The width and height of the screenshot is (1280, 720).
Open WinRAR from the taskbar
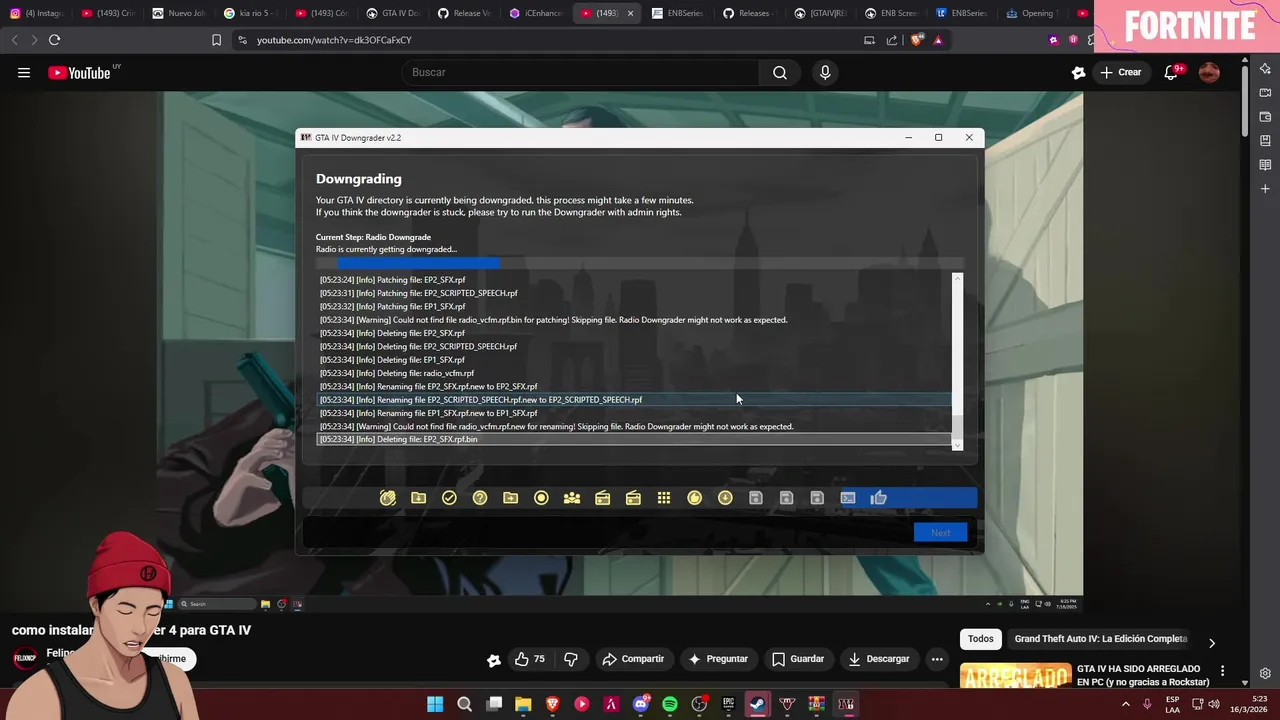[817, 704]
